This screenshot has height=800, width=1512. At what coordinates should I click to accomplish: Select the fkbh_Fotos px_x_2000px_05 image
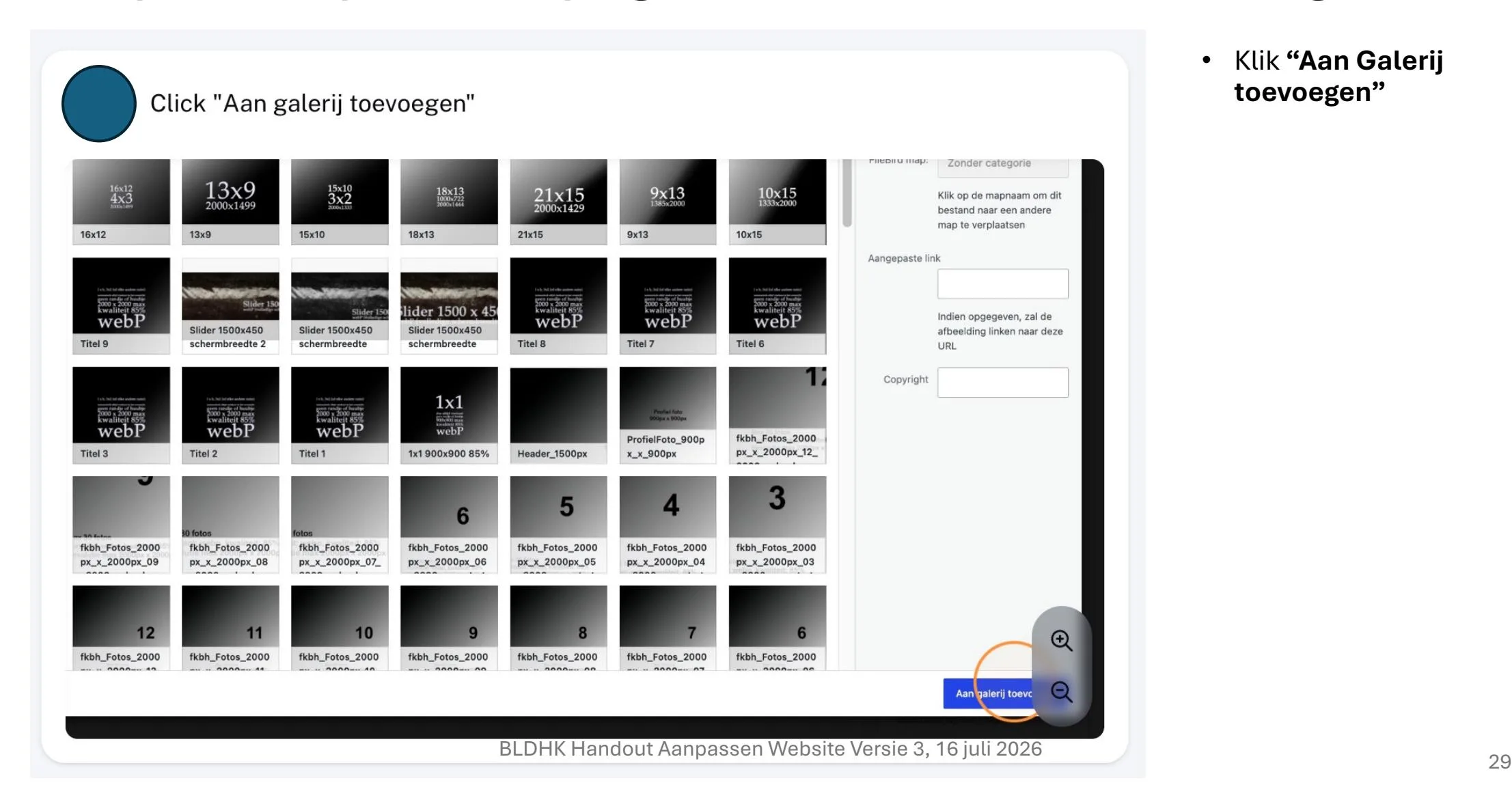tap(558, 524)
